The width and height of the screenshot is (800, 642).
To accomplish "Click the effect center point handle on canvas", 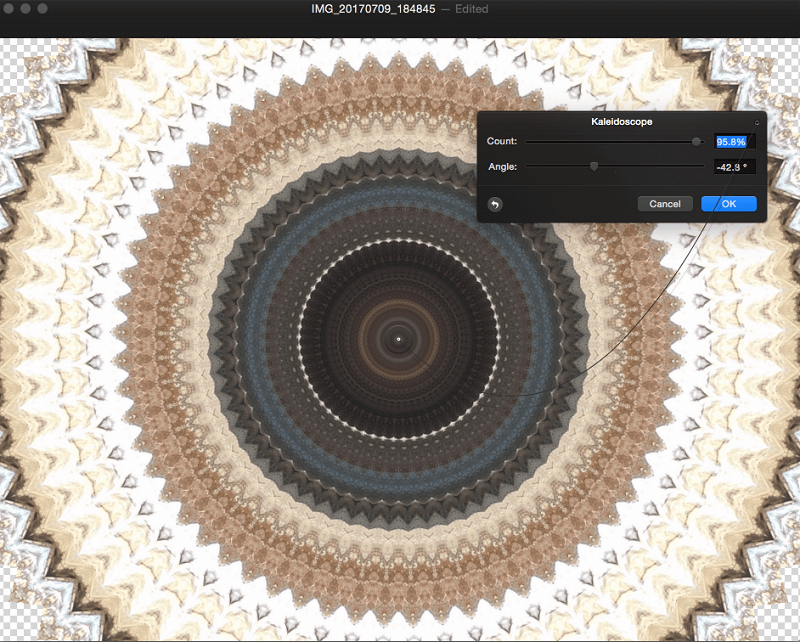I will (x=399, y=339).
